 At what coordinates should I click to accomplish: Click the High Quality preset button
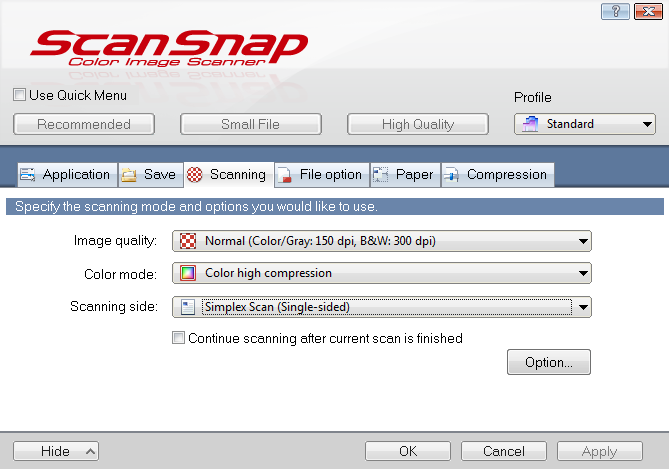(418, 124)
